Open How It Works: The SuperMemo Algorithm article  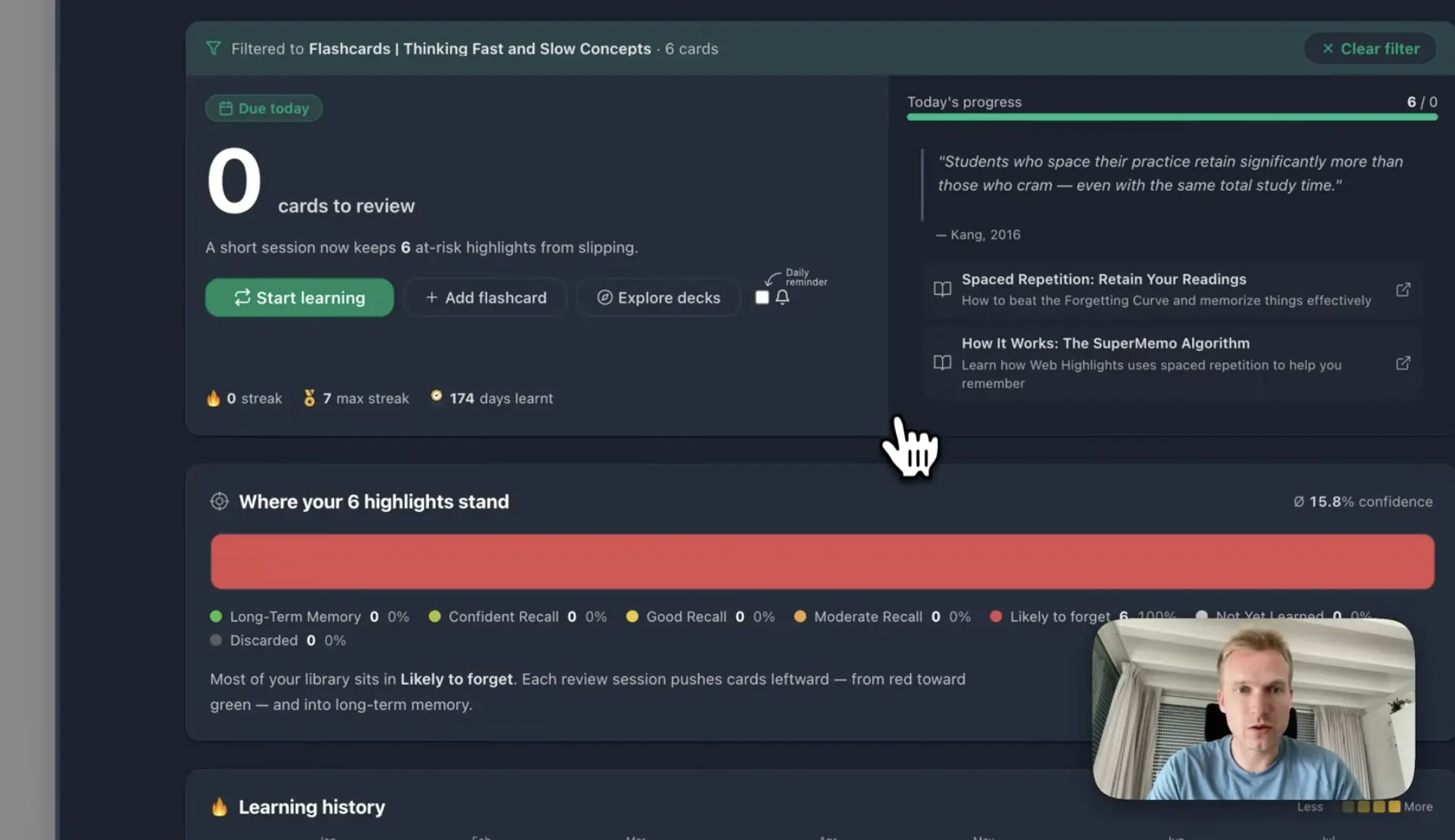coord(1172,363)
